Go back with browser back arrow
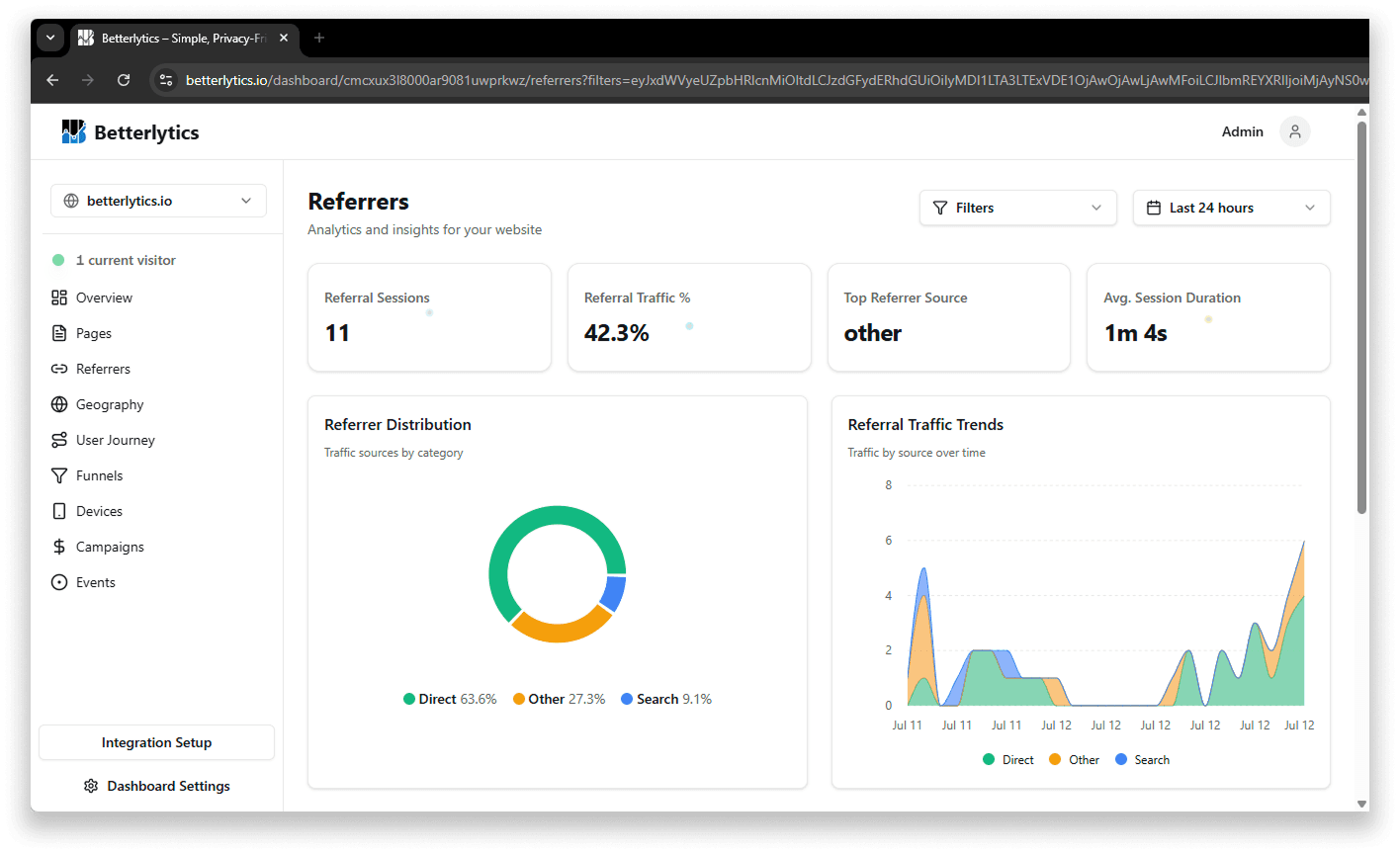Image resolution: width=1400 pixels, height=854 pixels. pos(52,80)
